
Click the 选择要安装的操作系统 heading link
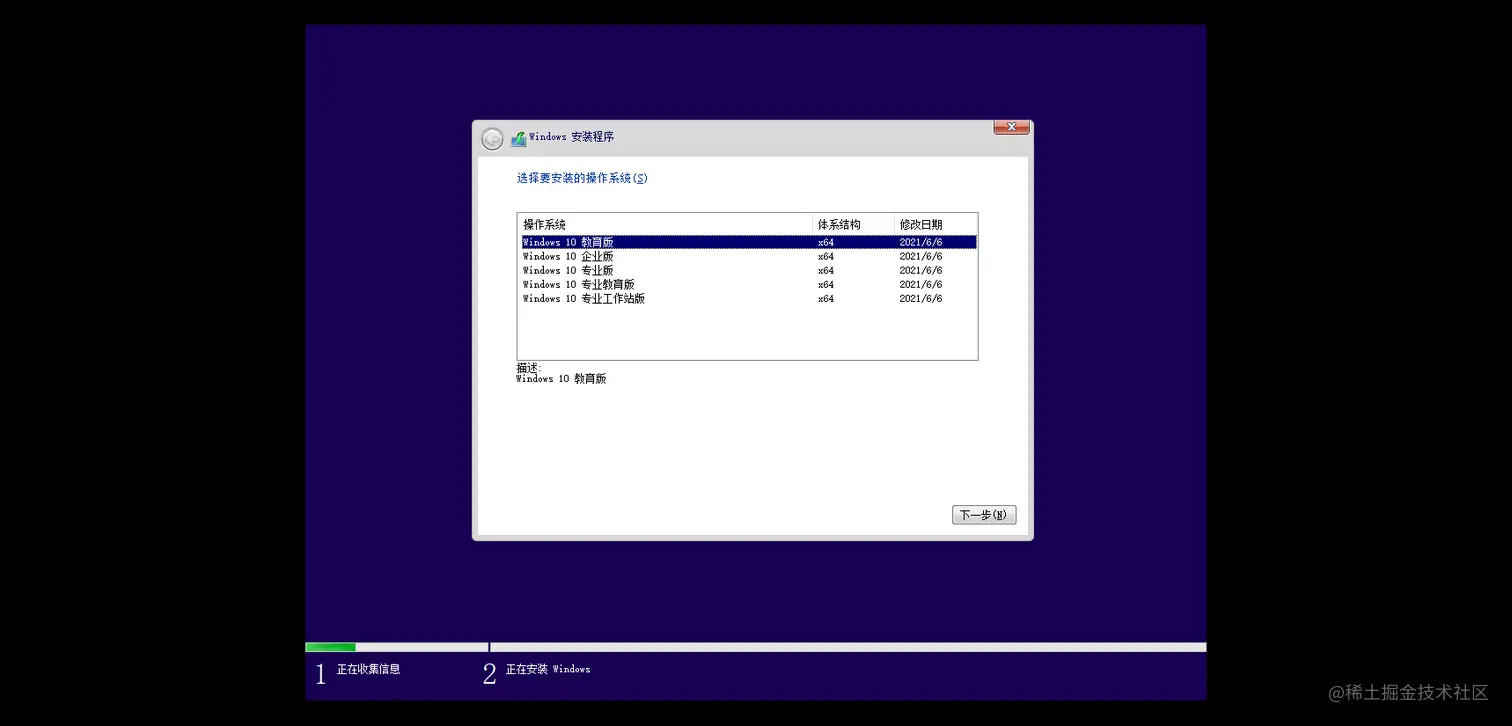coord(580,177)
